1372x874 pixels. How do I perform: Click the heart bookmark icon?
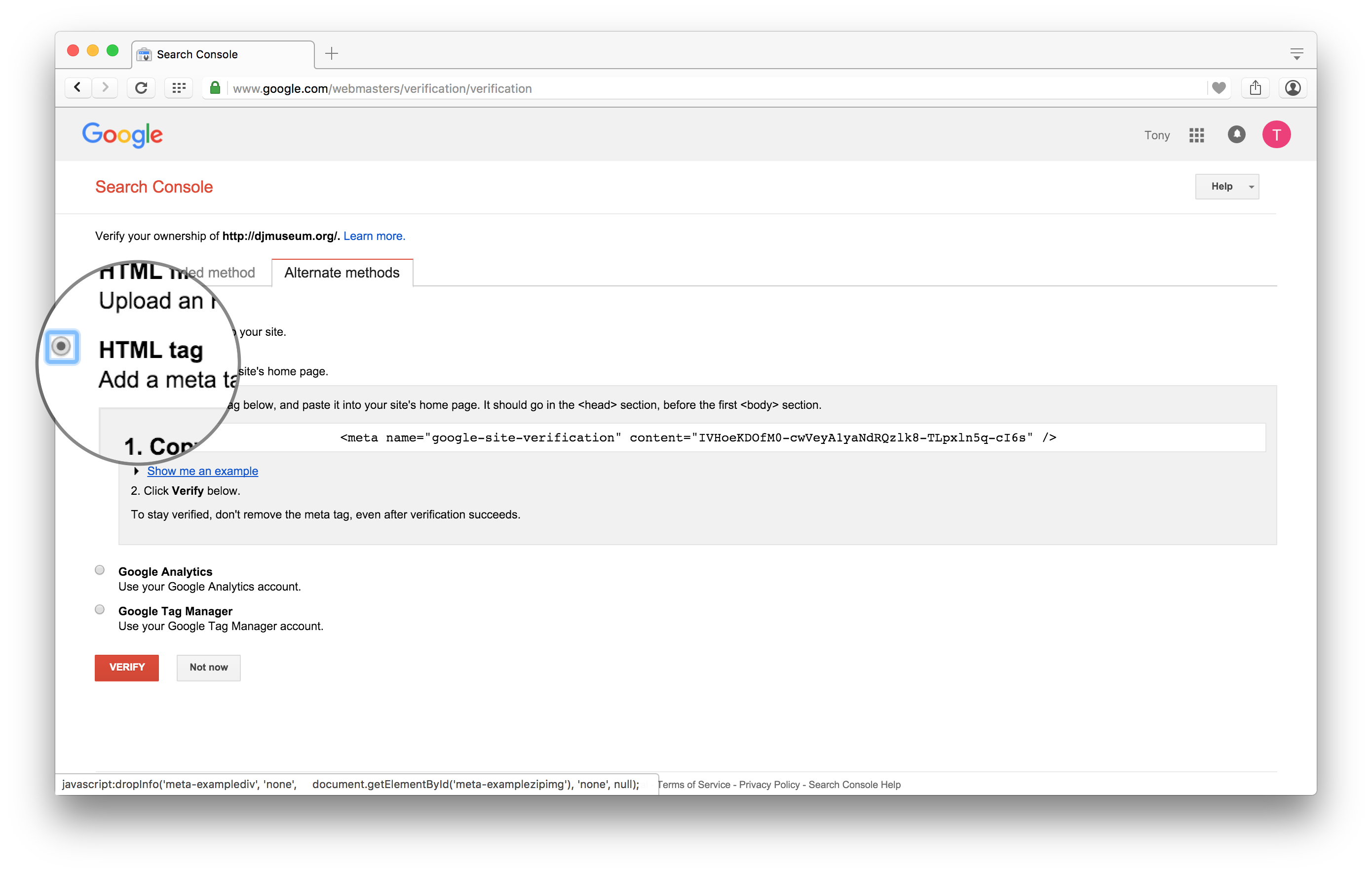pyautogui.click(x=1219, y=88)
